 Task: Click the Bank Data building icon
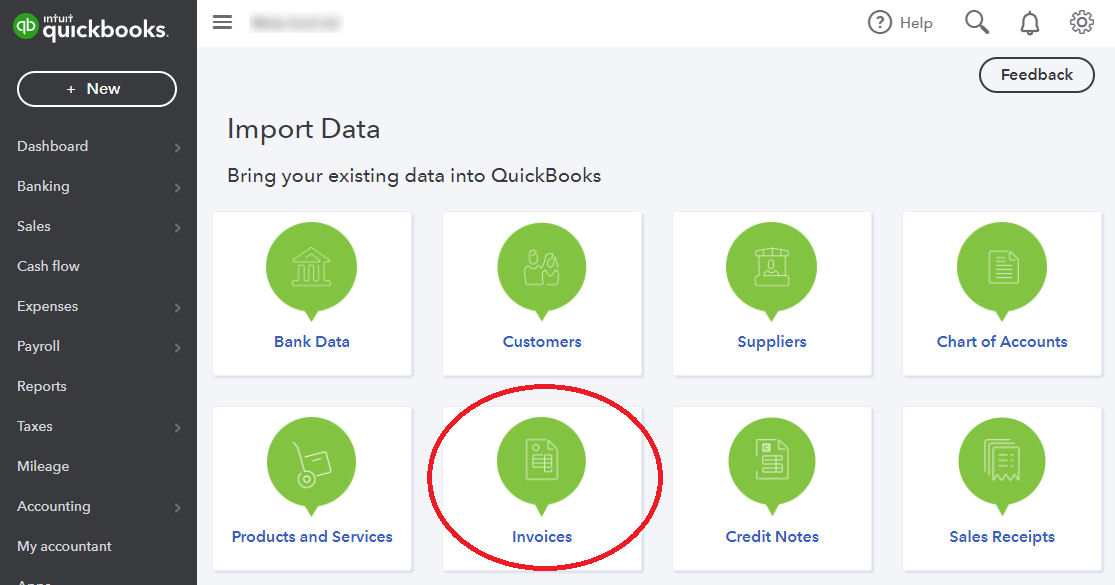point(311,268)
